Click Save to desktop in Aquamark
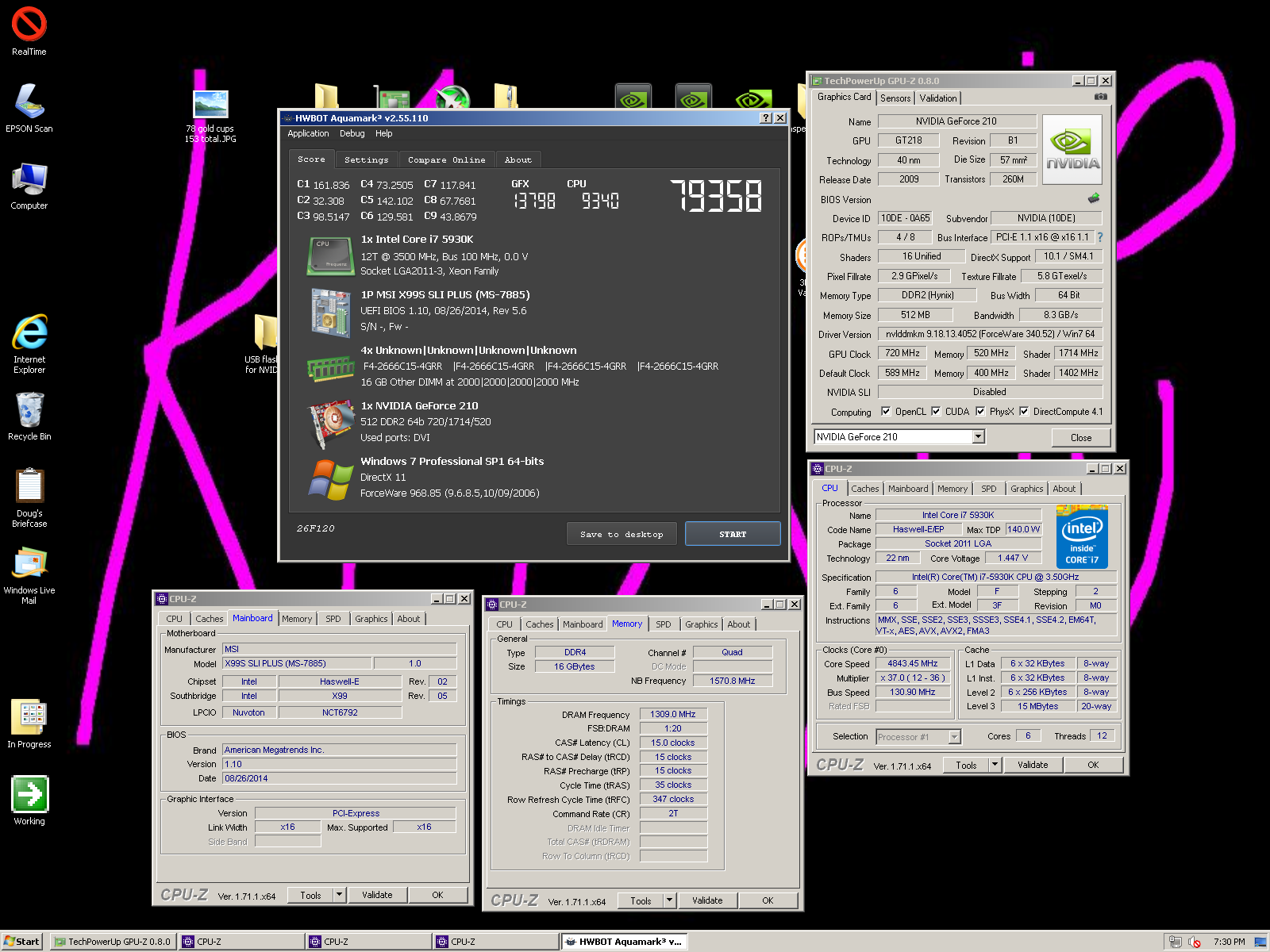Screen dimensions: 1270x952 point(622,534)
